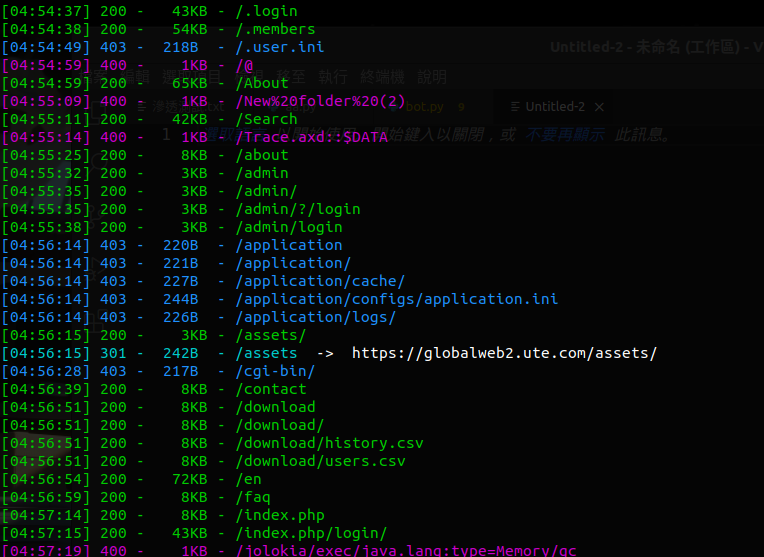
Task: Open the 說明 menu in VS Code
Action: tap(432, 77)
